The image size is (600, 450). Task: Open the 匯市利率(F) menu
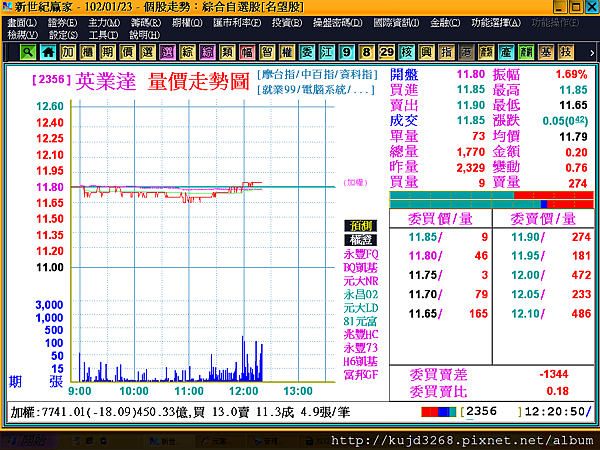click(x=237, y=23)
